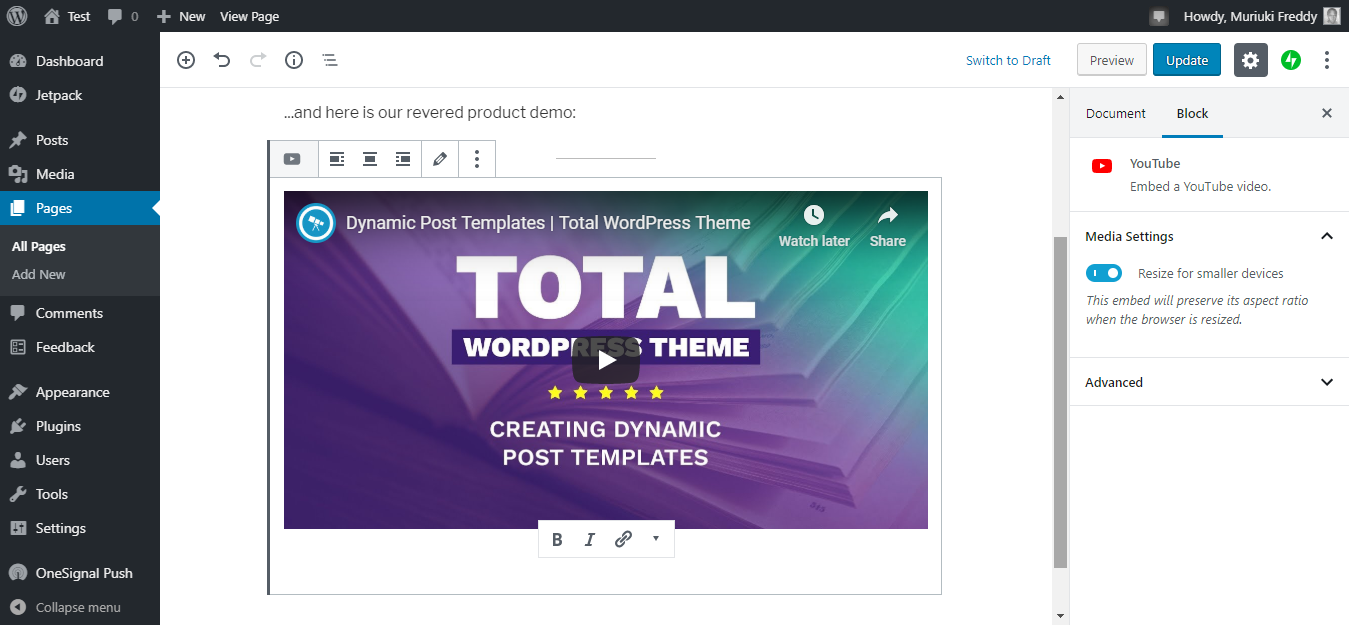
Task: Click the Redo arrow icon
Action: [x=258, y=60]
